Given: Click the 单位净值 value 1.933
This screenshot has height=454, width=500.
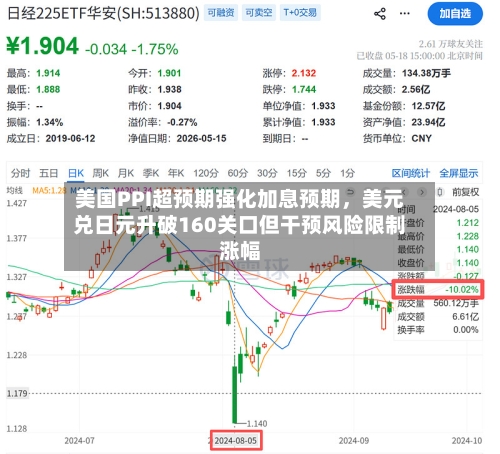Looking at the screenshot, I should click(x=323, y=106).
